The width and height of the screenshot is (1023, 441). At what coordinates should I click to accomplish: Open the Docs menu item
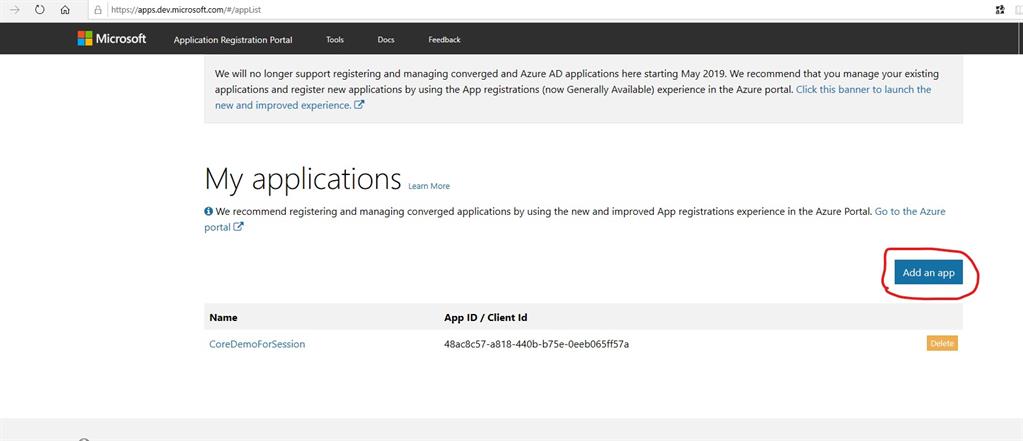click(x=386, y=40)
